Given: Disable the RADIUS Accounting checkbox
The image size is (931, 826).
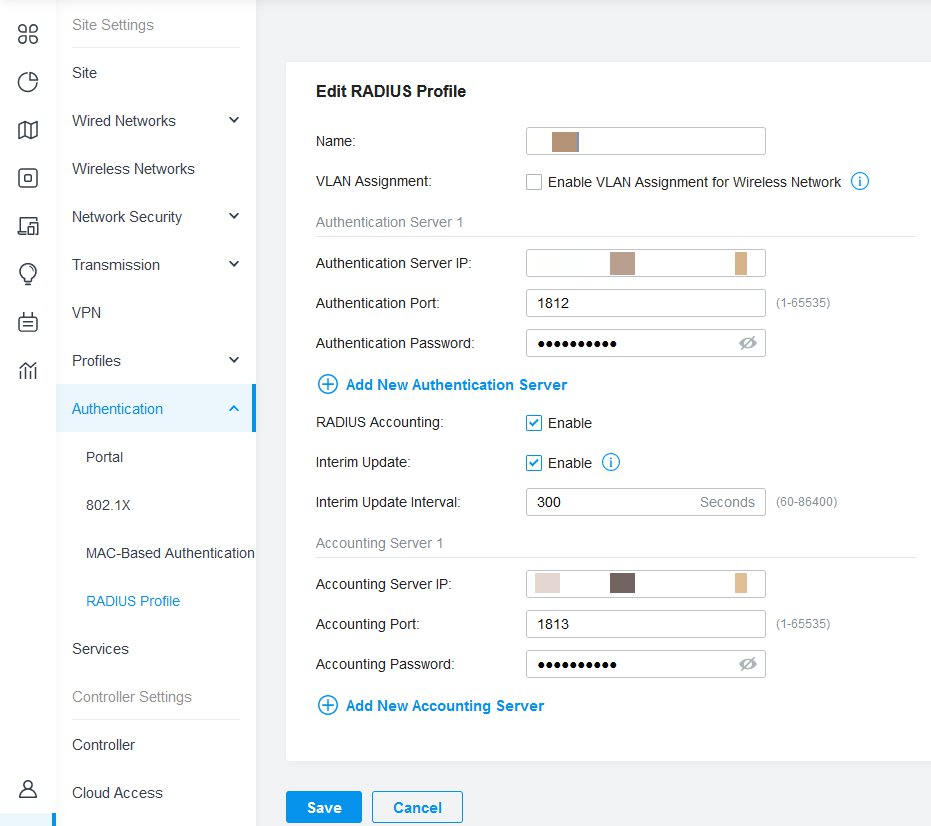Looking at the screenshot, I should pos(534,423).
